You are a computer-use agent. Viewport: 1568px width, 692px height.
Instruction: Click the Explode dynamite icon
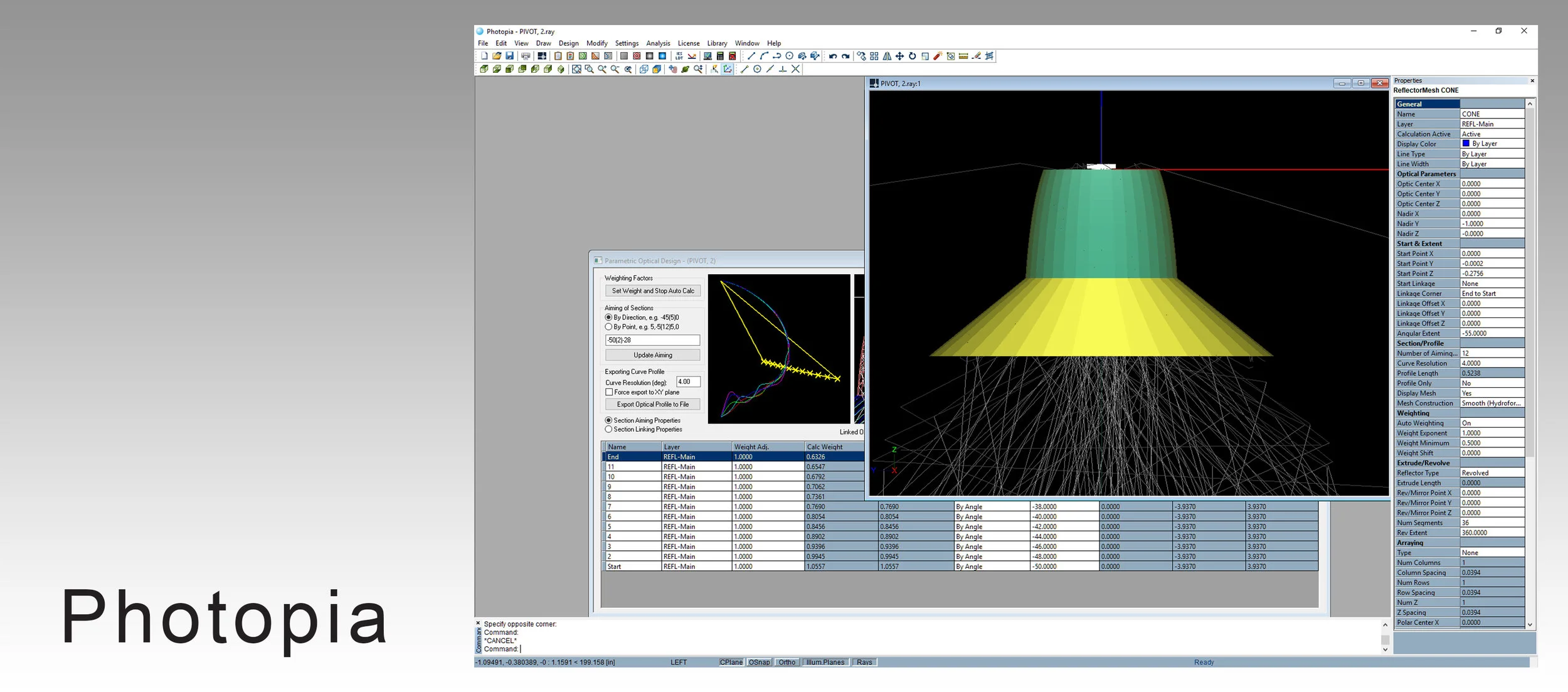click(x=938, y=56)
